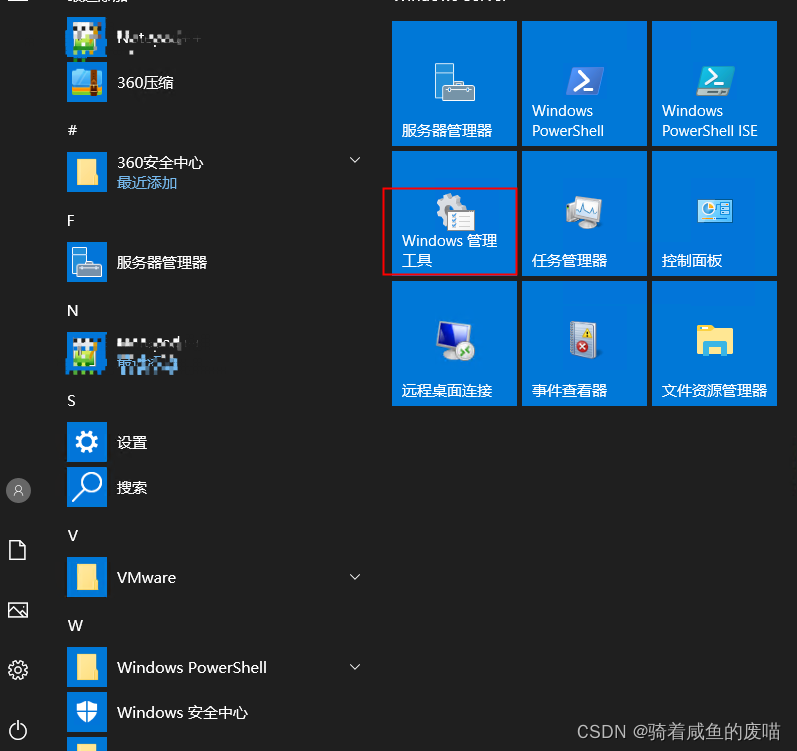The image size is (797, 751).
Task: Open the 文件资源管理器 tile
Action: pyautogui.click(x=714, y=343)
